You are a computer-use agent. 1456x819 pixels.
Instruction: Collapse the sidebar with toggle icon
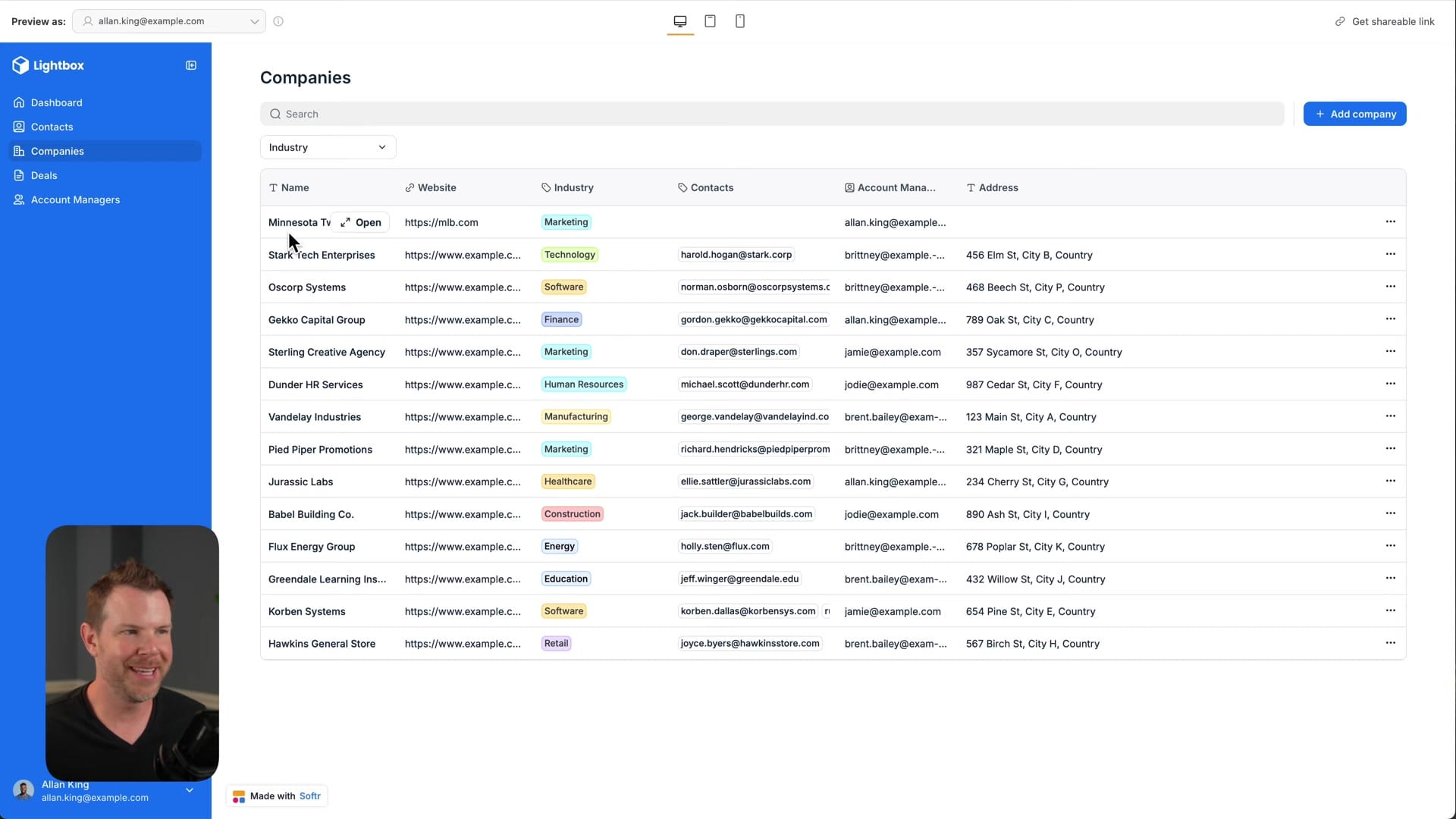click(x=191, y=65)
